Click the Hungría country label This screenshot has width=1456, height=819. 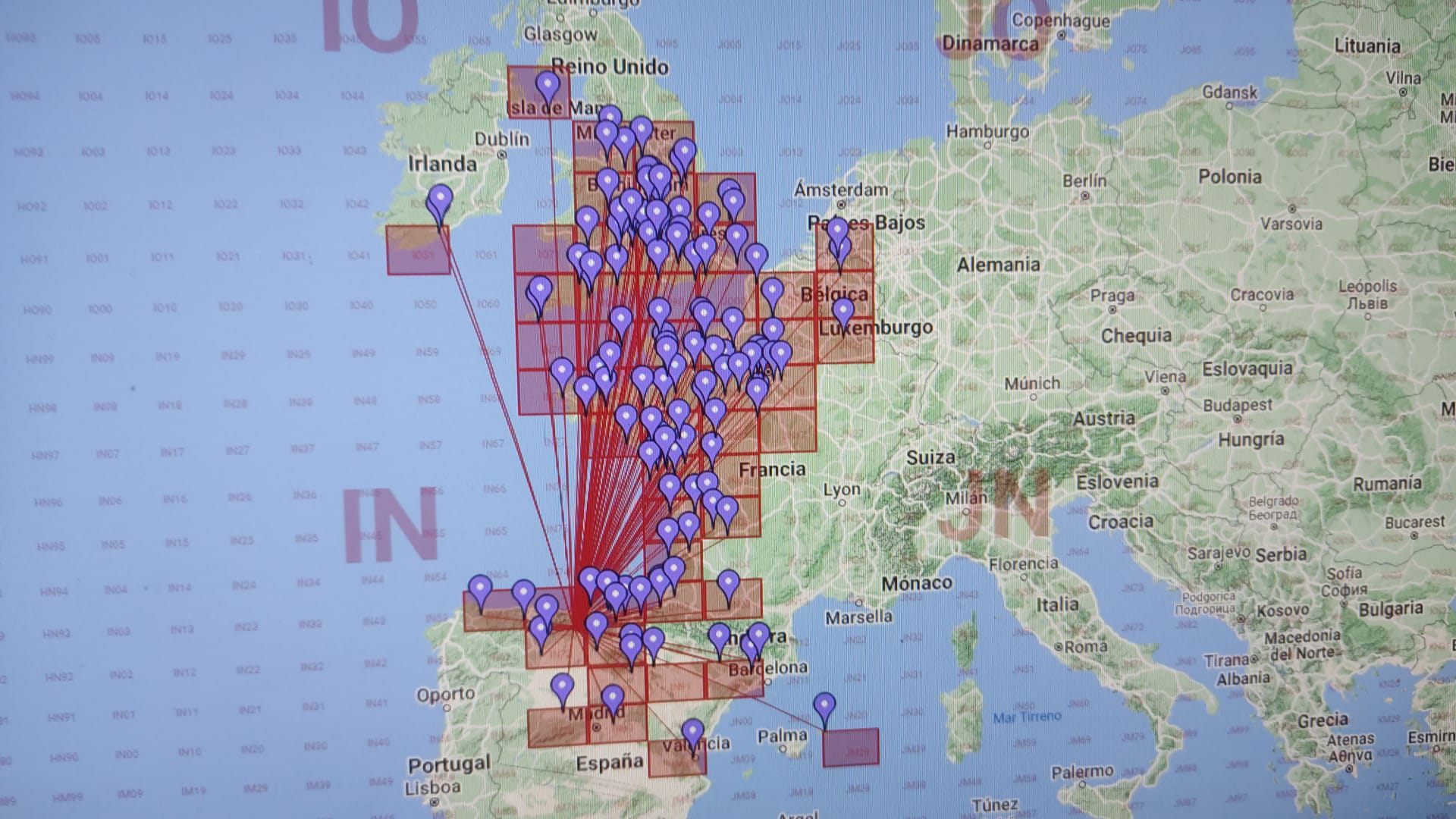1251,440
